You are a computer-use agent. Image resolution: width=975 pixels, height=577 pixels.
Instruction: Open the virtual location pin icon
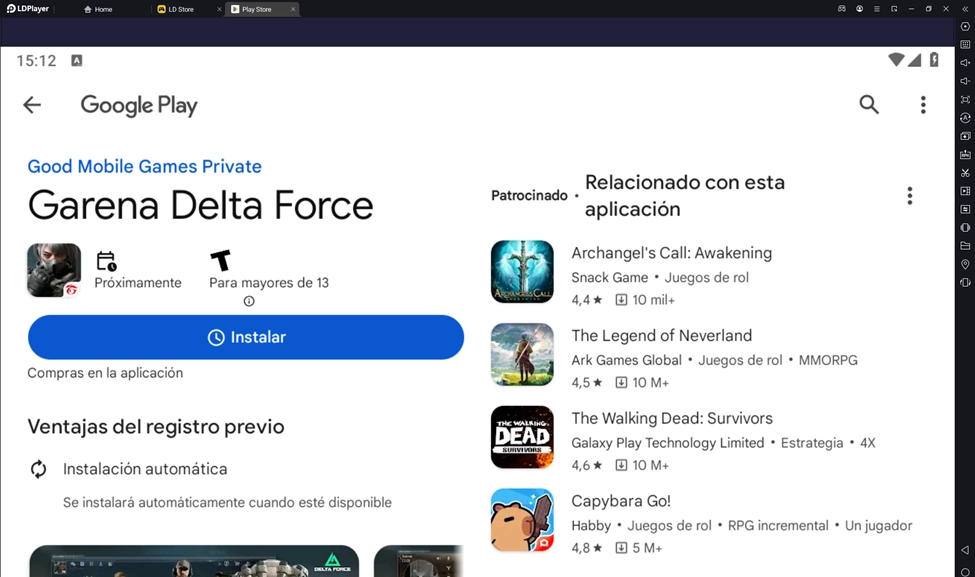click(965, 264)
